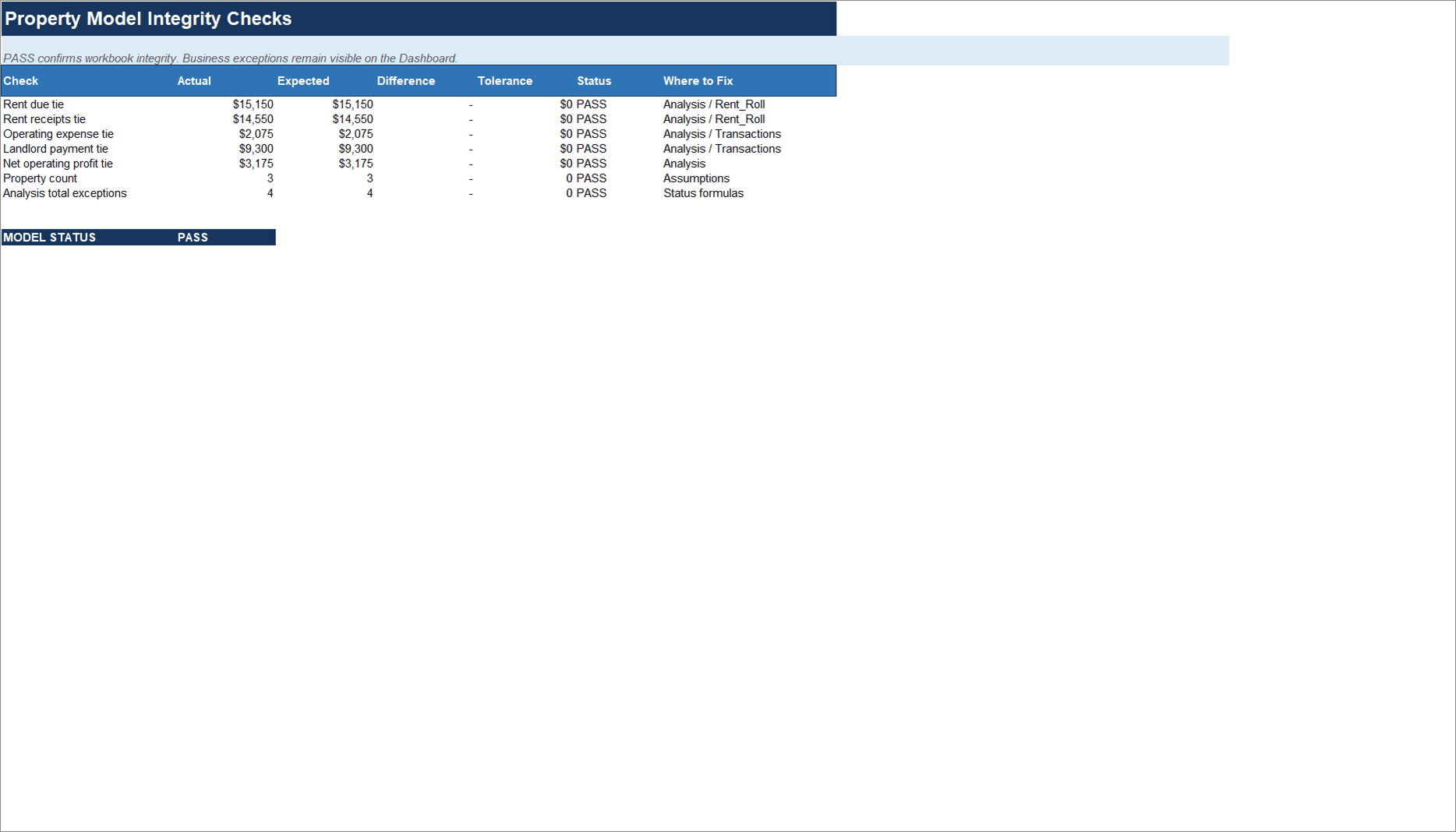The height and width of the screenshot is (832, 1456).
Task: Click the Property count row label
Action: [41, 178]
